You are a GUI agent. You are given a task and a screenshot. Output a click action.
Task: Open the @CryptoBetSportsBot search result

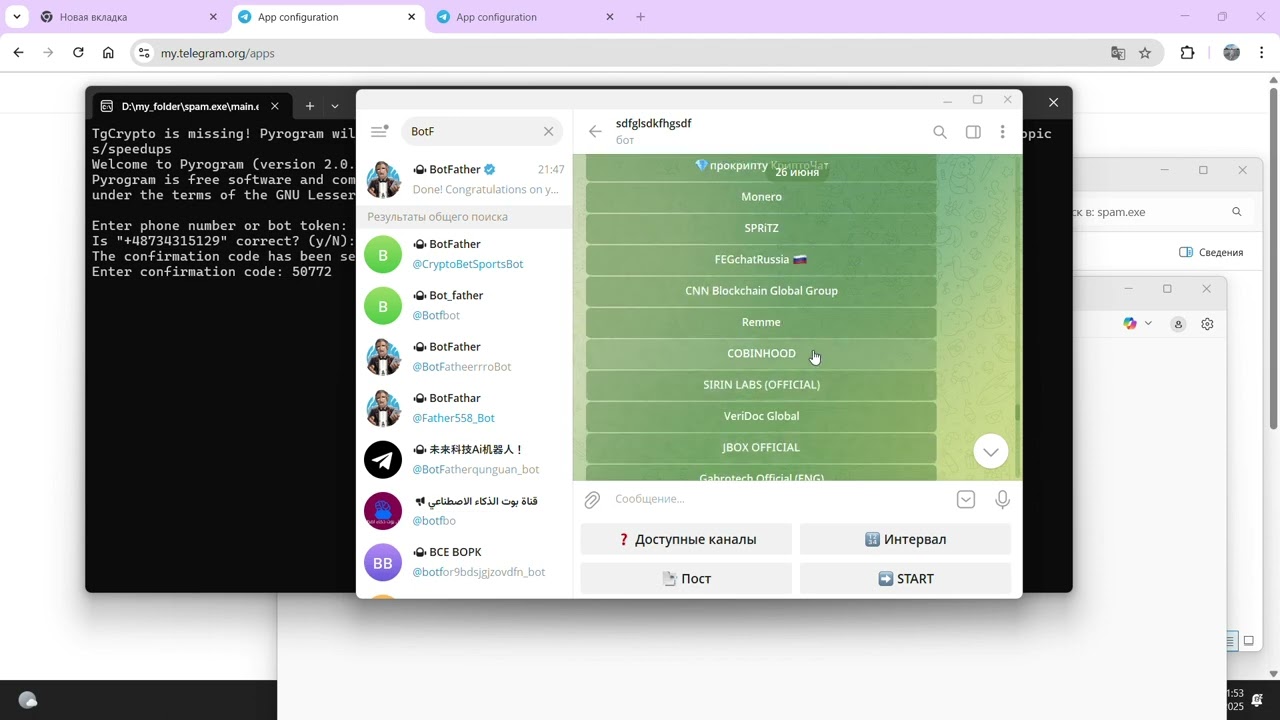(464, 254)
